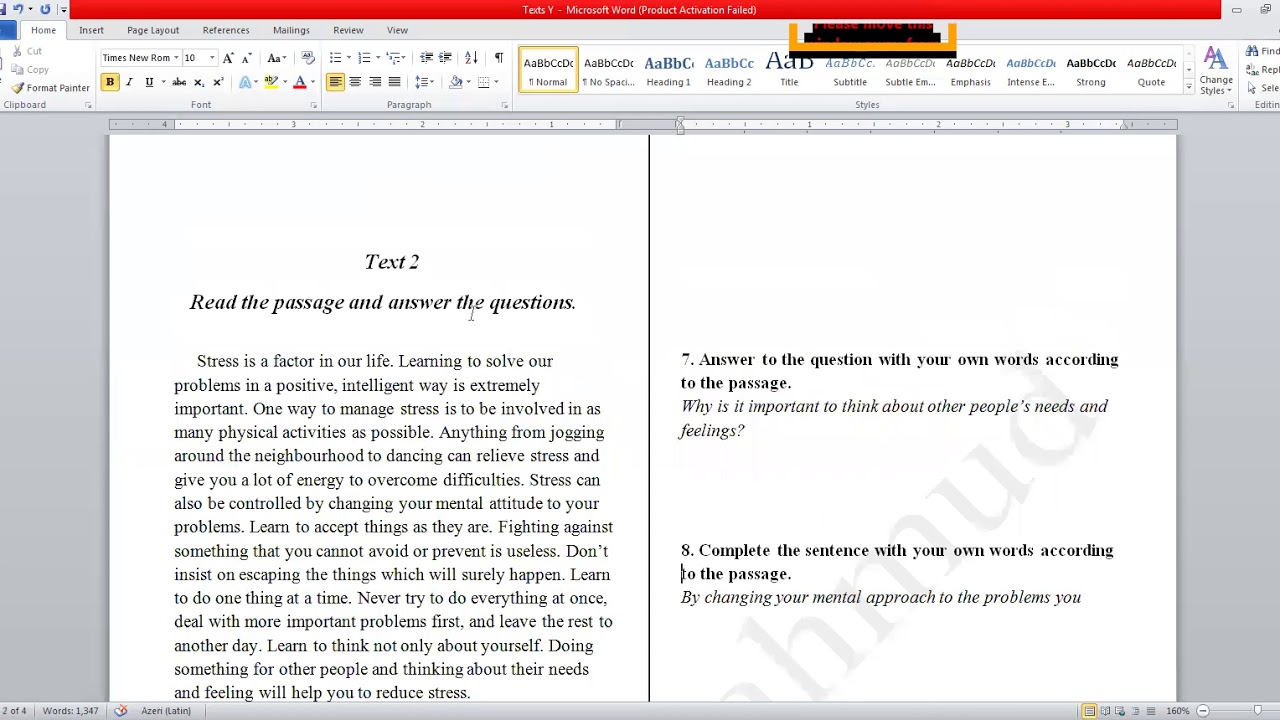
Task: Open the Line Spacing dropdown
Action: [424, 82]
